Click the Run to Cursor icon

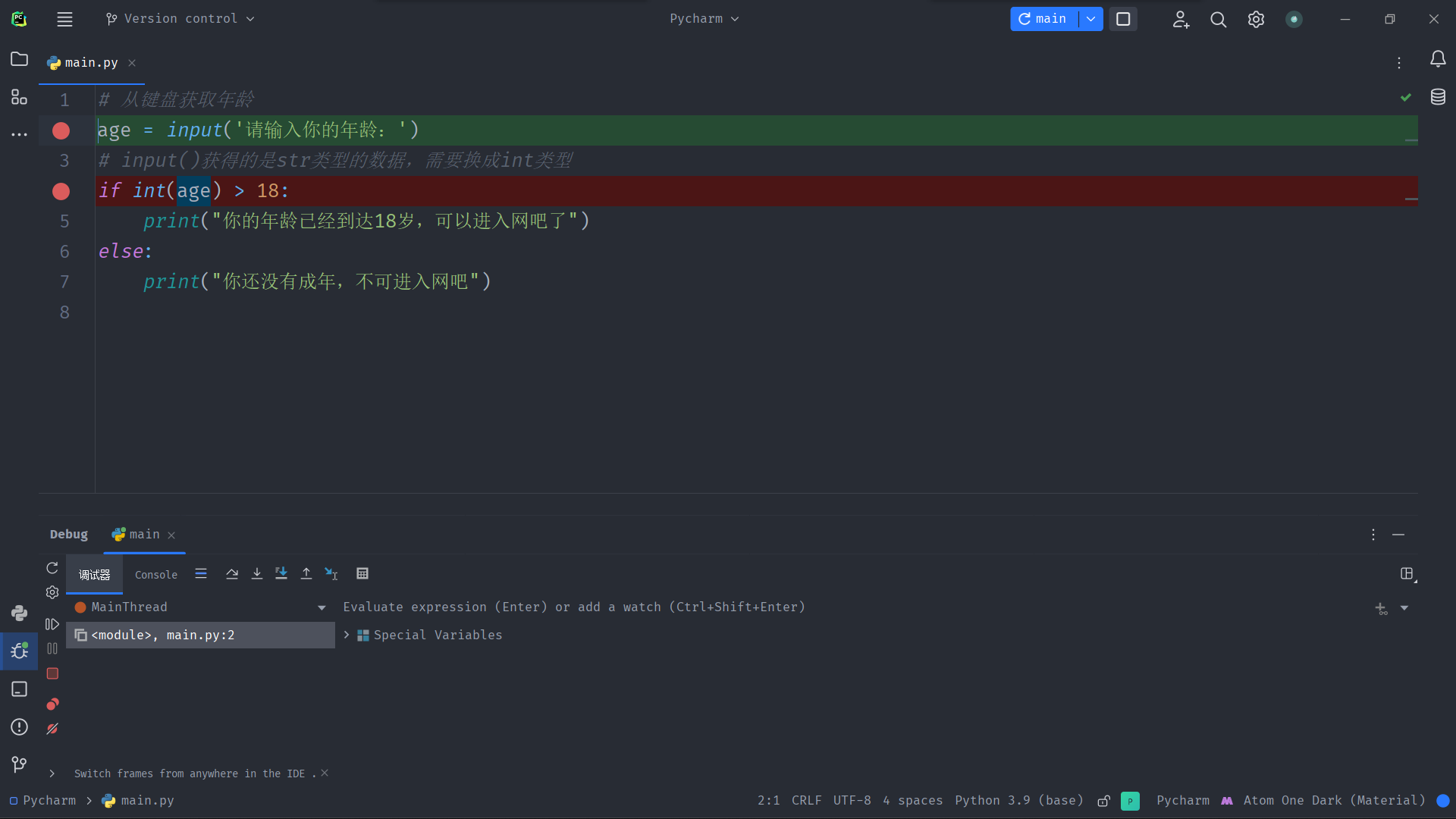coord(331,574)
